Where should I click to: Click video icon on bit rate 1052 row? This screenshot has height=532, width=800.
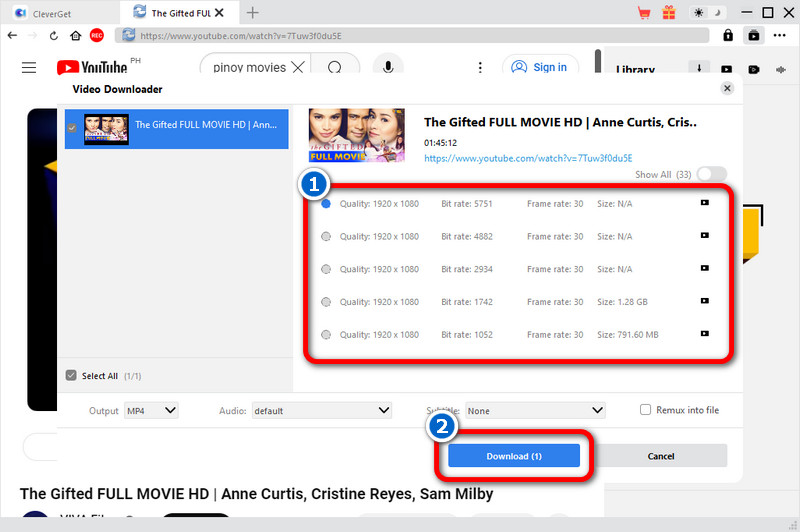[x=705, y=333]
